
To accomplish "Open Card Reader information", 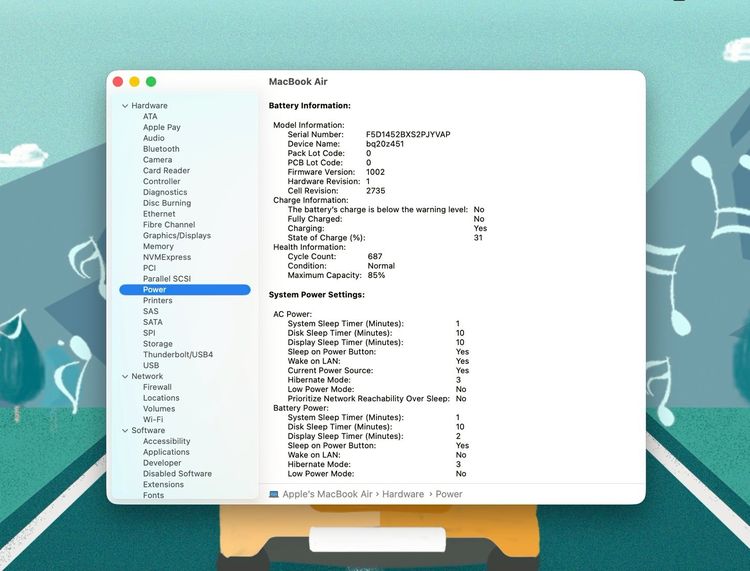I will [166, 170].
